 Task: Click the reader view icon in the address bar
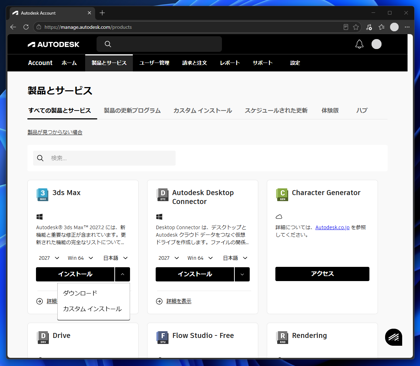pyautogui.click(x=346, y=27)
